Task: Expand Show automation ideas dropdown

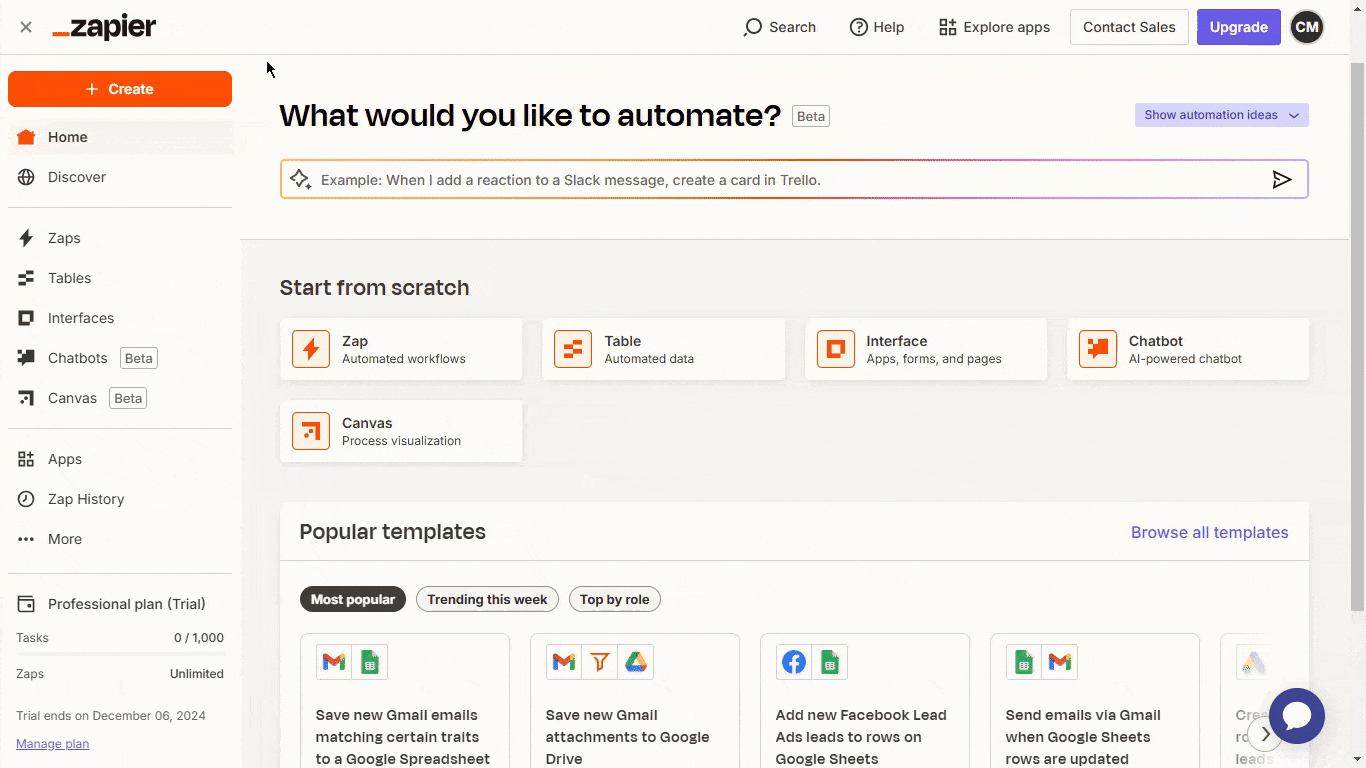Action: [1221, 115]
